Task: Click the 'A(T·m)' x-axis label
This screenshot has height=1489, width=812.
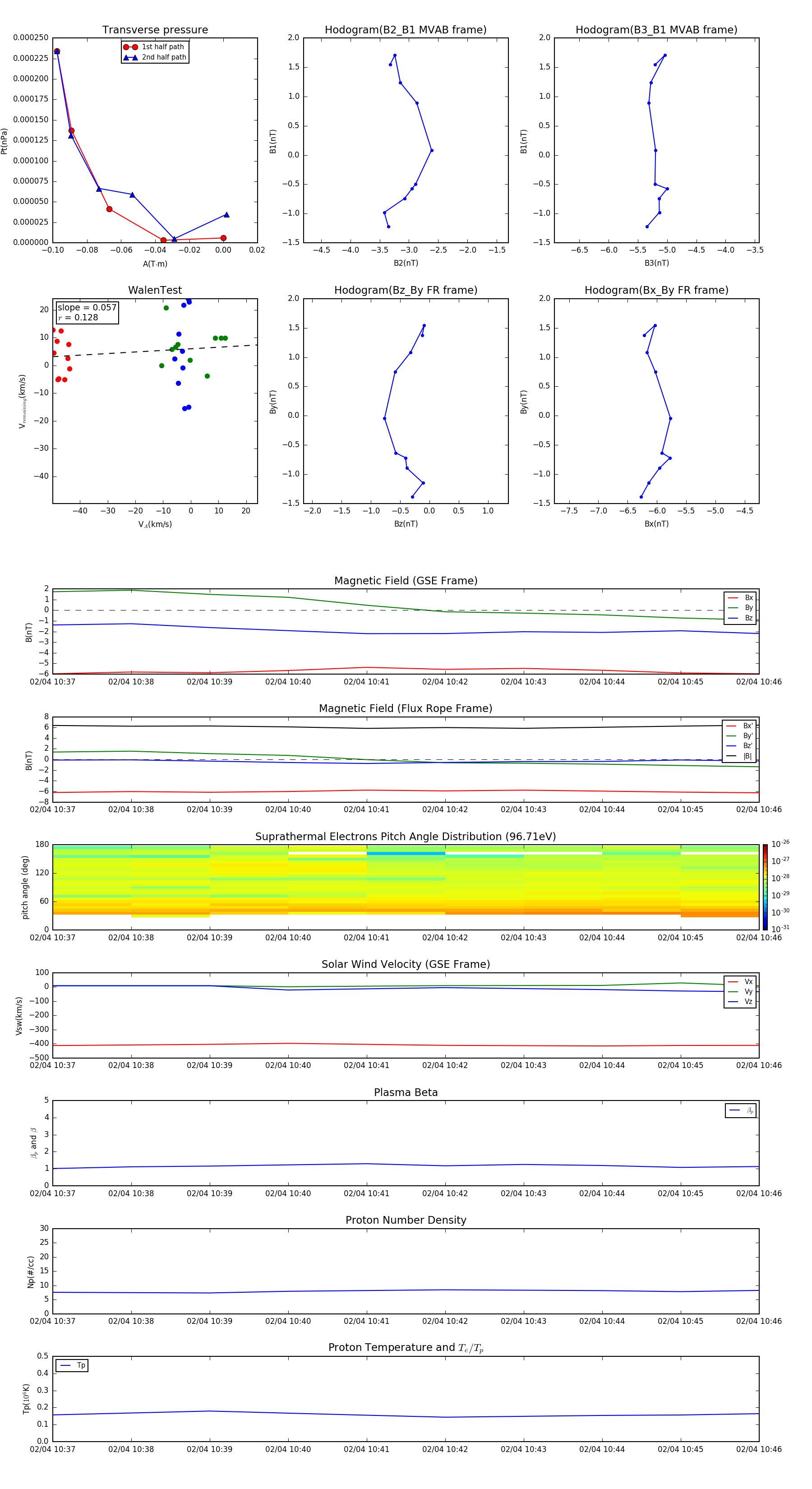Action: tap(155, 264)
